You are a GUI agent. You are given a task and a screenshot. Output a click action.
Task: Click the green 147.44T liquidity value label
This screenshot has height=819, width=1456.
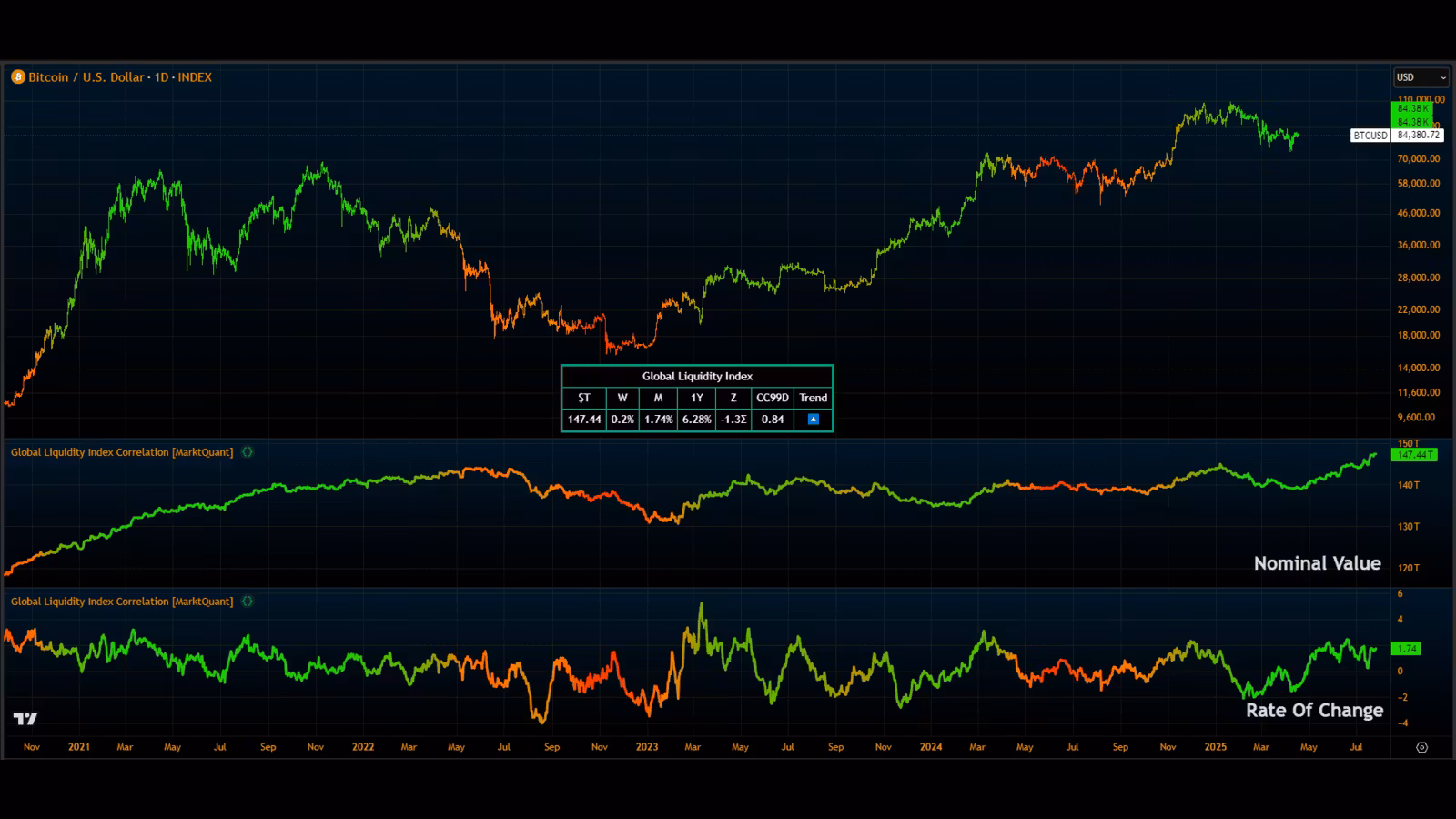1414,455
